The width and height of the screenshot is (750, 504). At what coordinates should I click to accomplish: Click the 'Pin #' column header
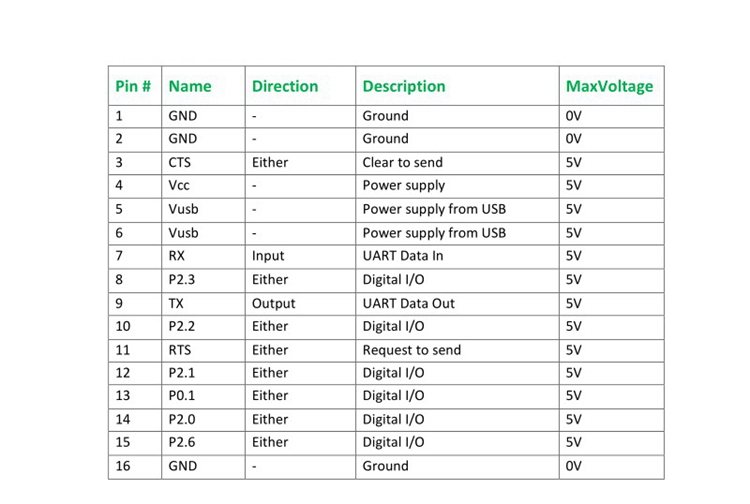133,86
